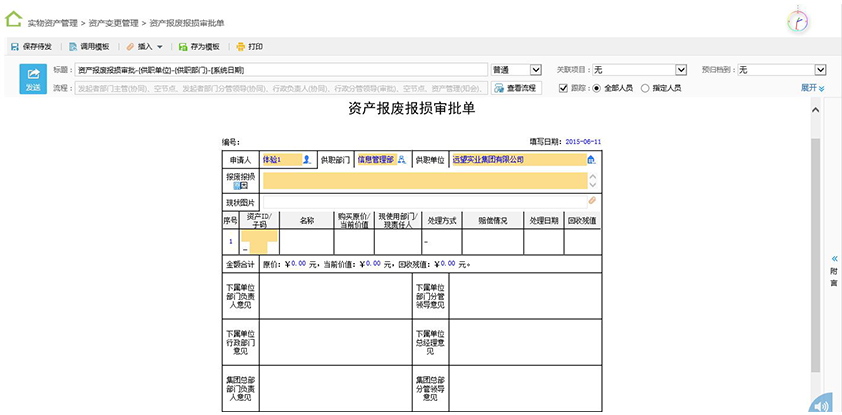
Task: Click the 下属单位部门负责人意见 opinion box
Action: pyautogui.click(x=335, y=296)
